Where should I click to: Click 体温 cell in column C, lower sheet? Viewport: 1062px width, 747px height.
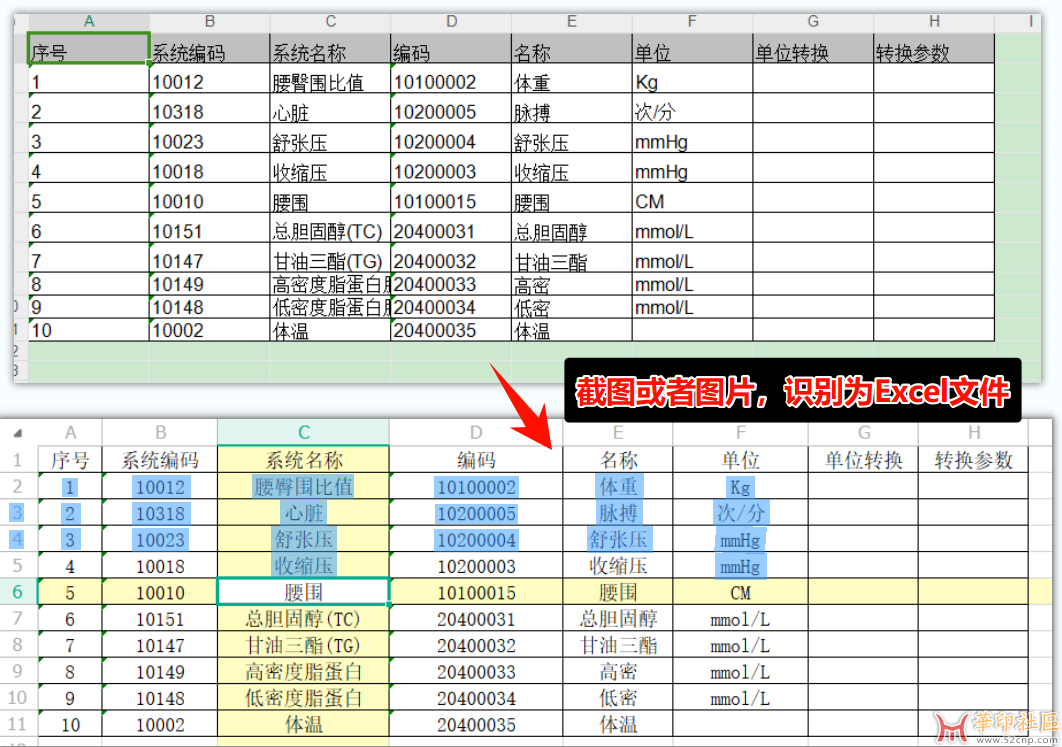(303, 724)
